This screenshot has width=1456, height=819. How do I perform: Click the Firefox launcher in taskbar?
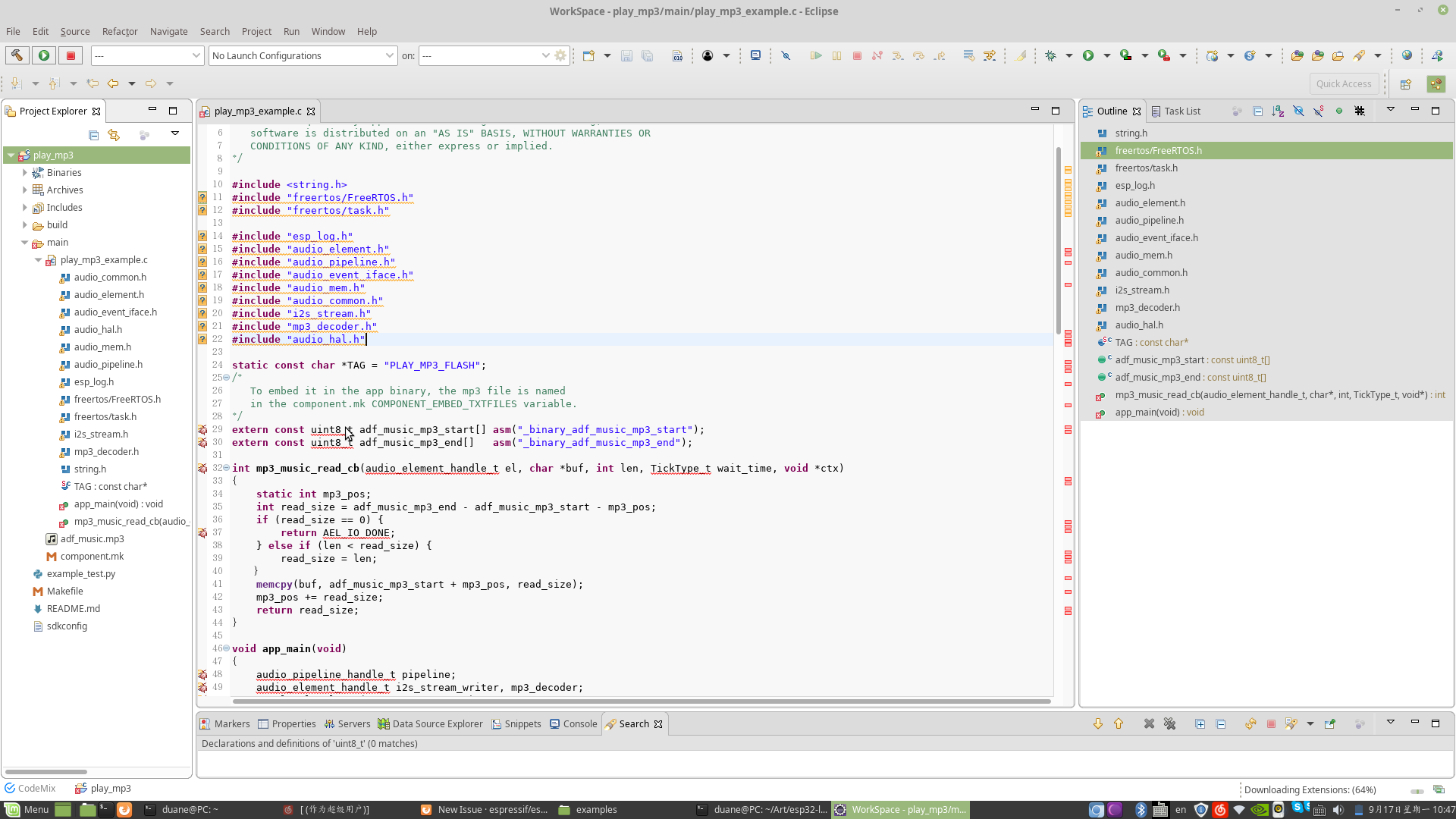[124, 810]
